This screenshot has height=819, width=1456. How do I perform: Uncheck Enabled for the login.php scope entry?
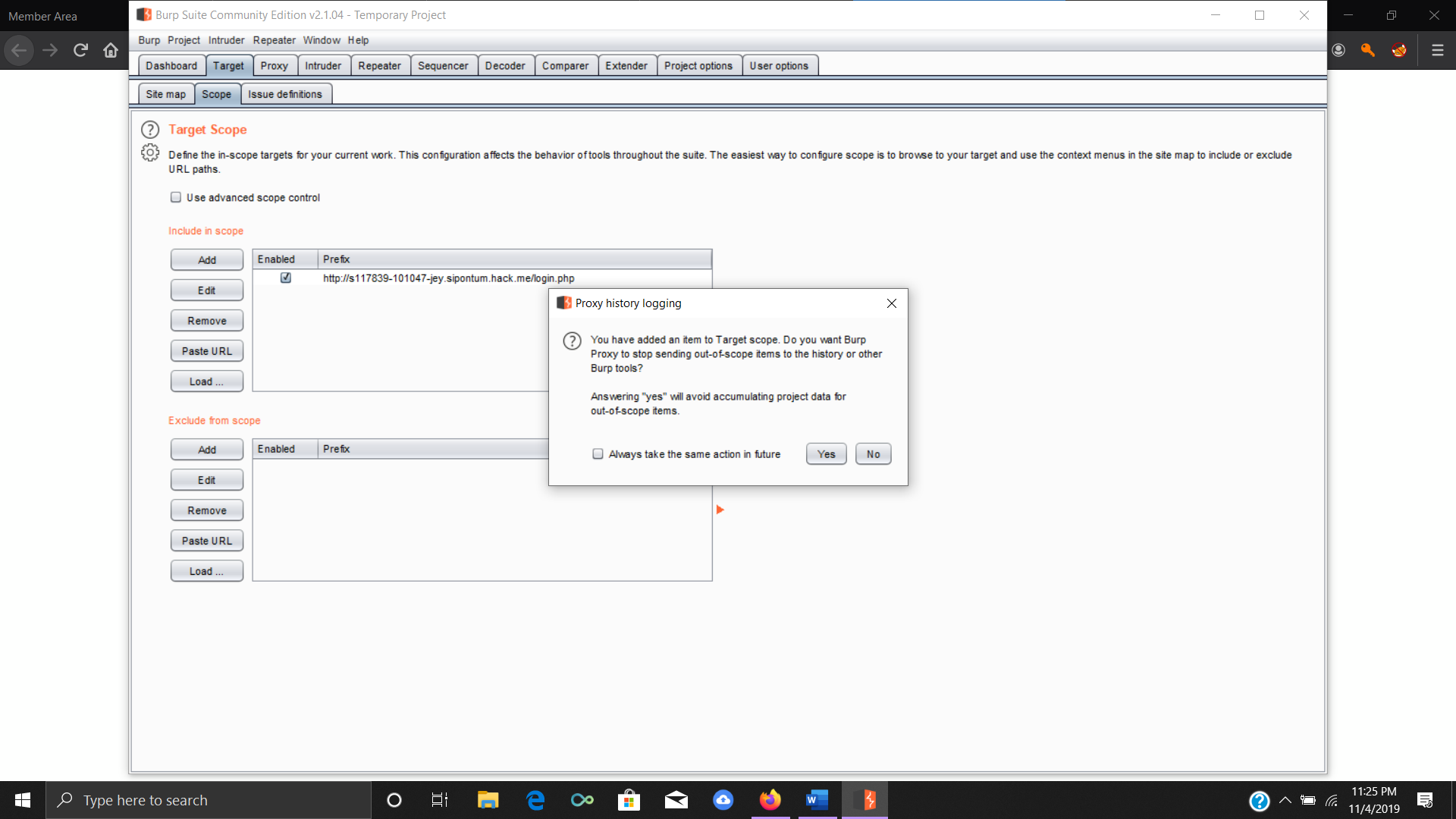tap(286, 278)
